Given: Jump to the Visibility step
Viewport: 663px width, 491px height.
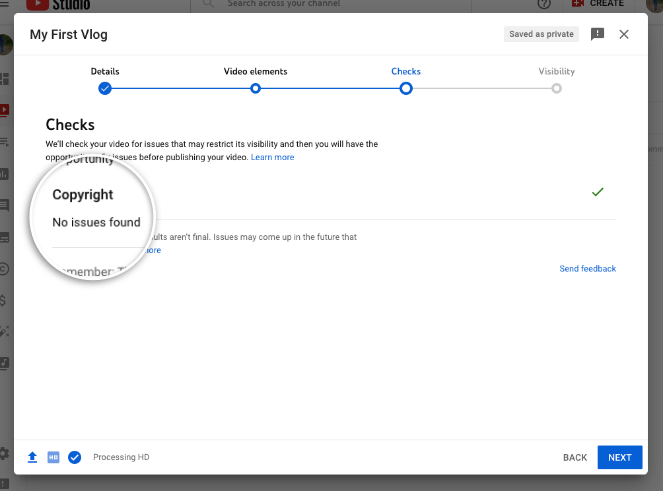Looking at the screenshot, I should (x=556, y=88).
